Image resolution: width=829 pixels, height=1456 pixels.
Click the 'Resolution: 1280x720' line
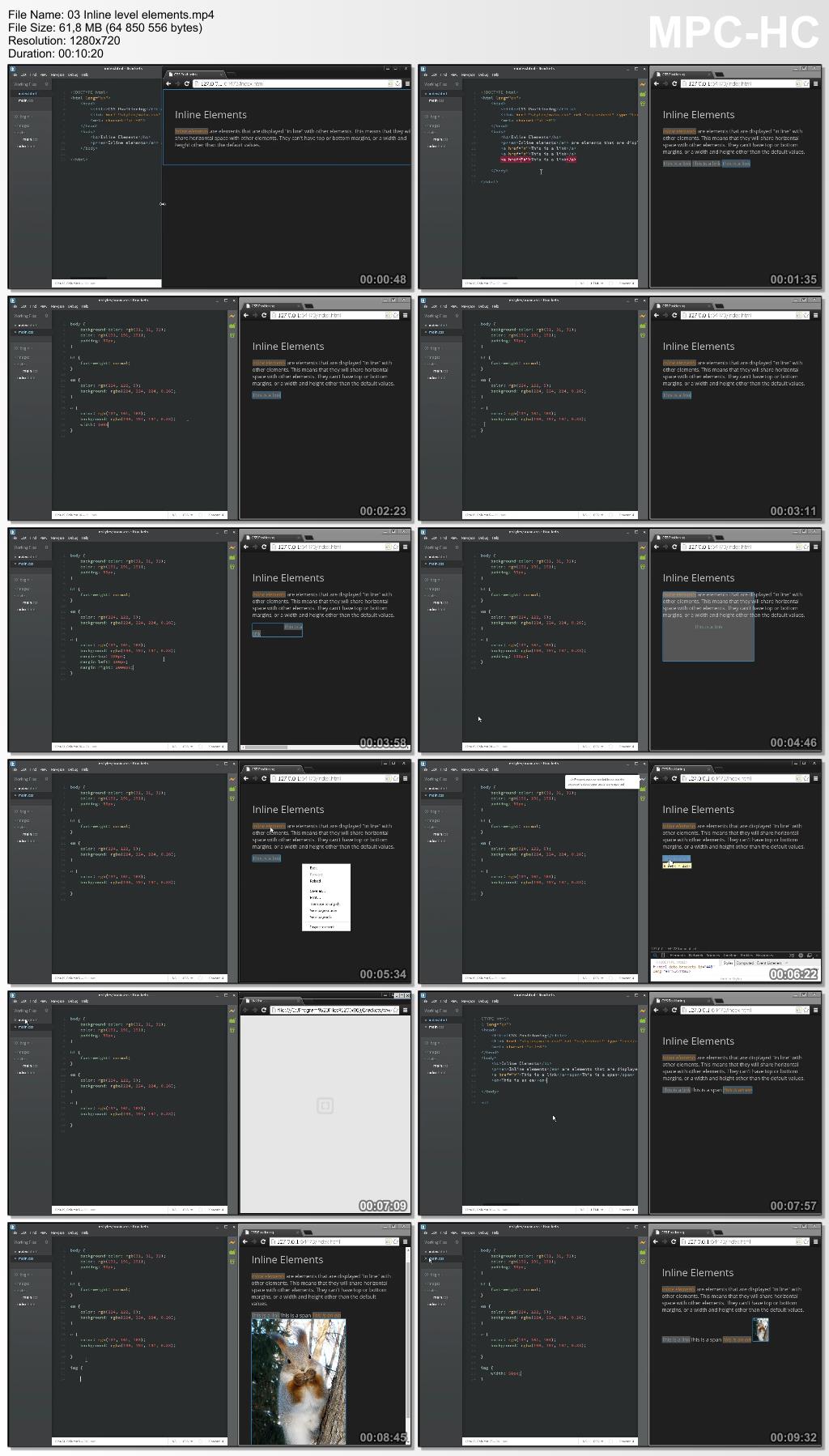click(x=64, y=40)
